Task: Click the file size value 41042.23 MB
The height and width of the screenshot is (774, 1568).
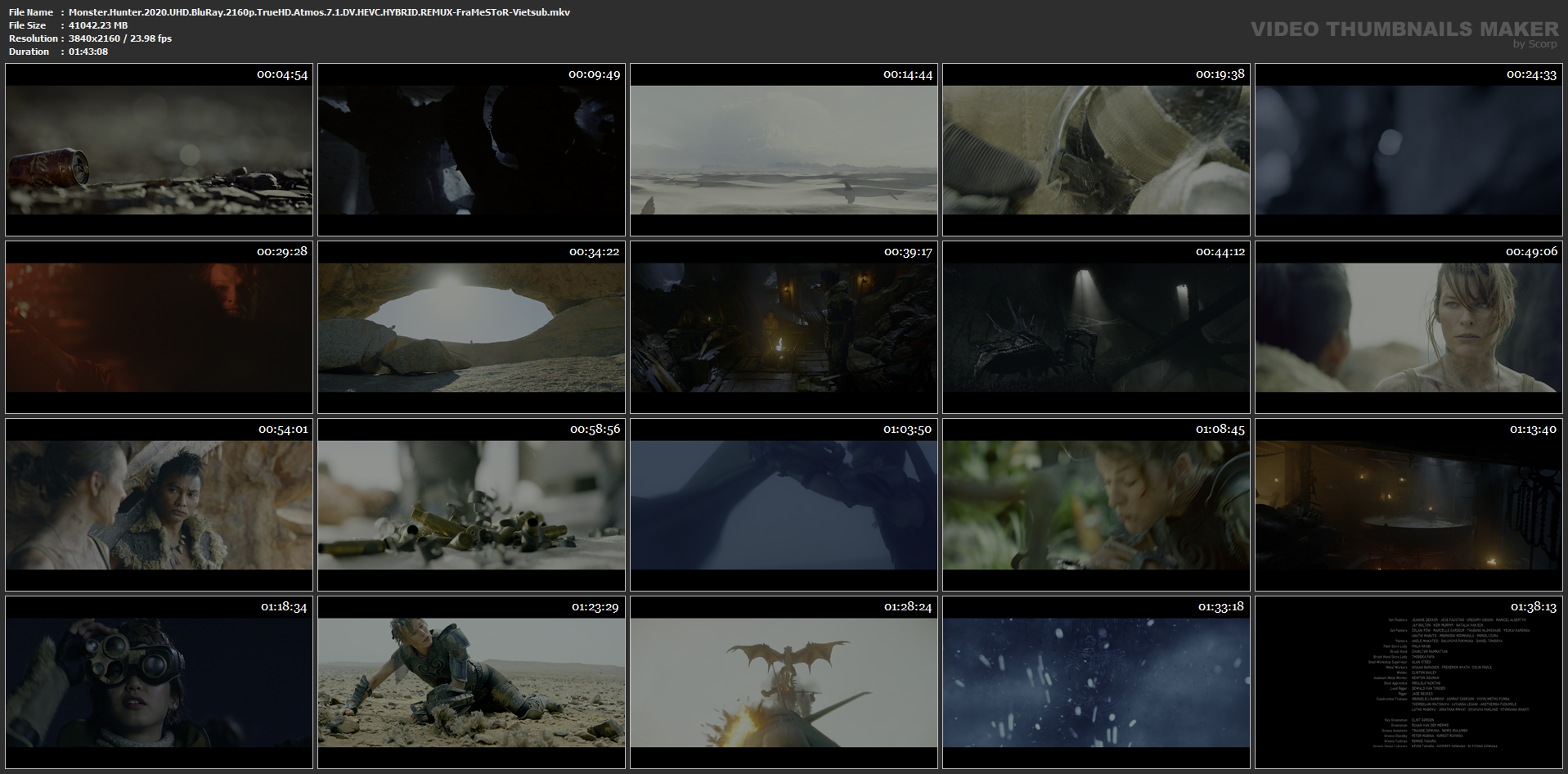Action: click(98, 25)
